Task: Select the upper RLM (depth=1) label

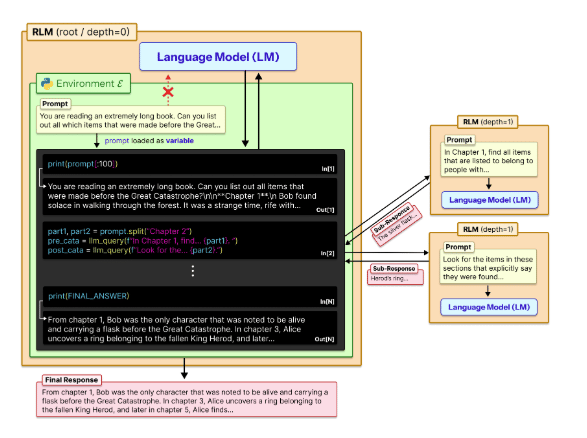Action: [488, 122]
